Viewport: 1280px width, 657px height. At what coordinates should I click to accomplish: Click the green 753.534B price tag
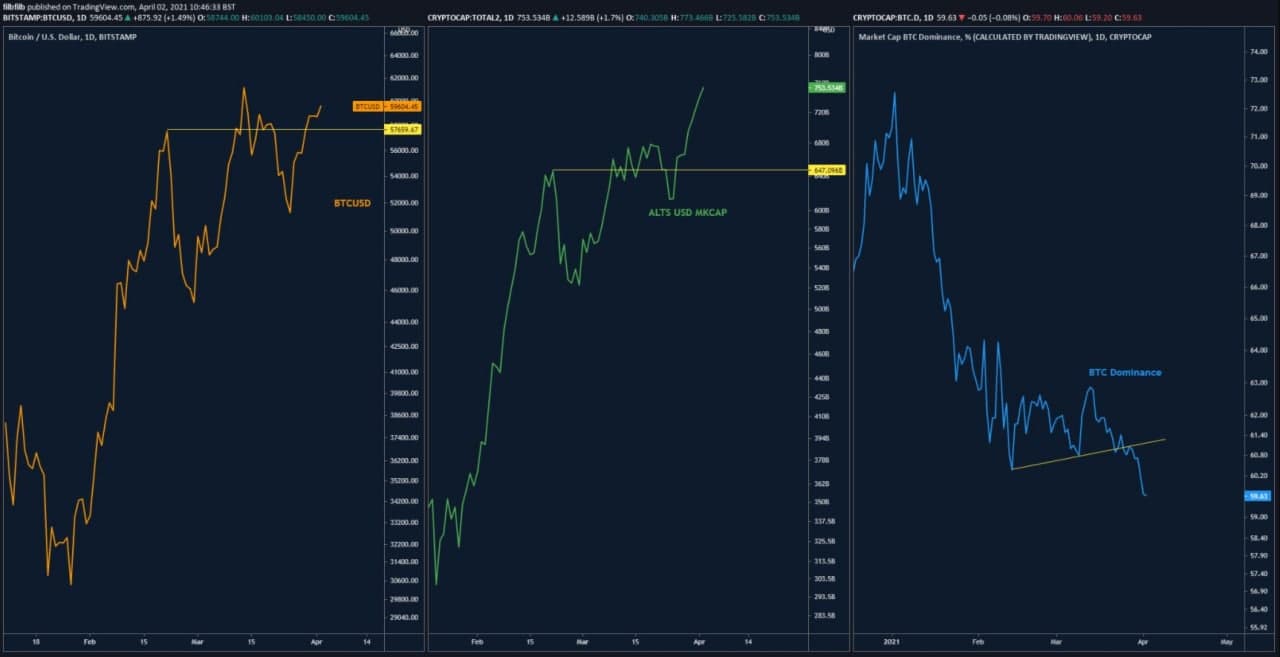[x=829, y=88]
